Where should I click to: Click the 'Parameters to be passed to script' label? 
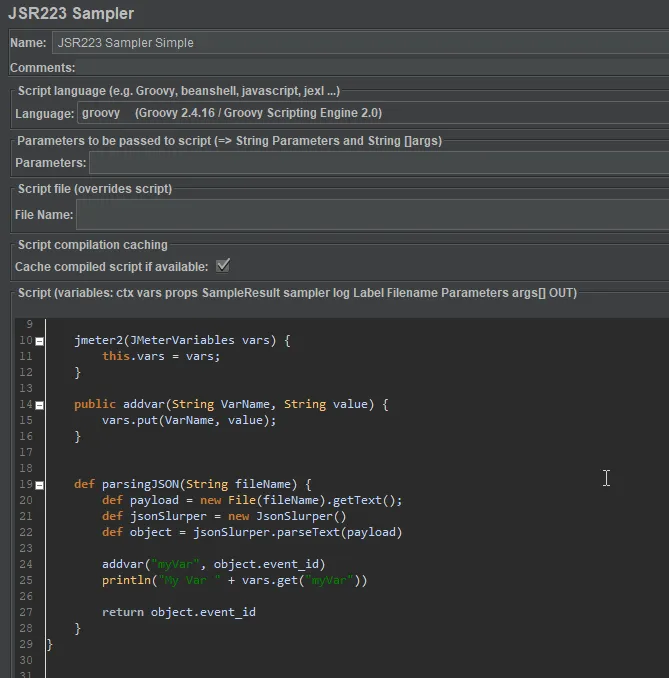point(229,141)
